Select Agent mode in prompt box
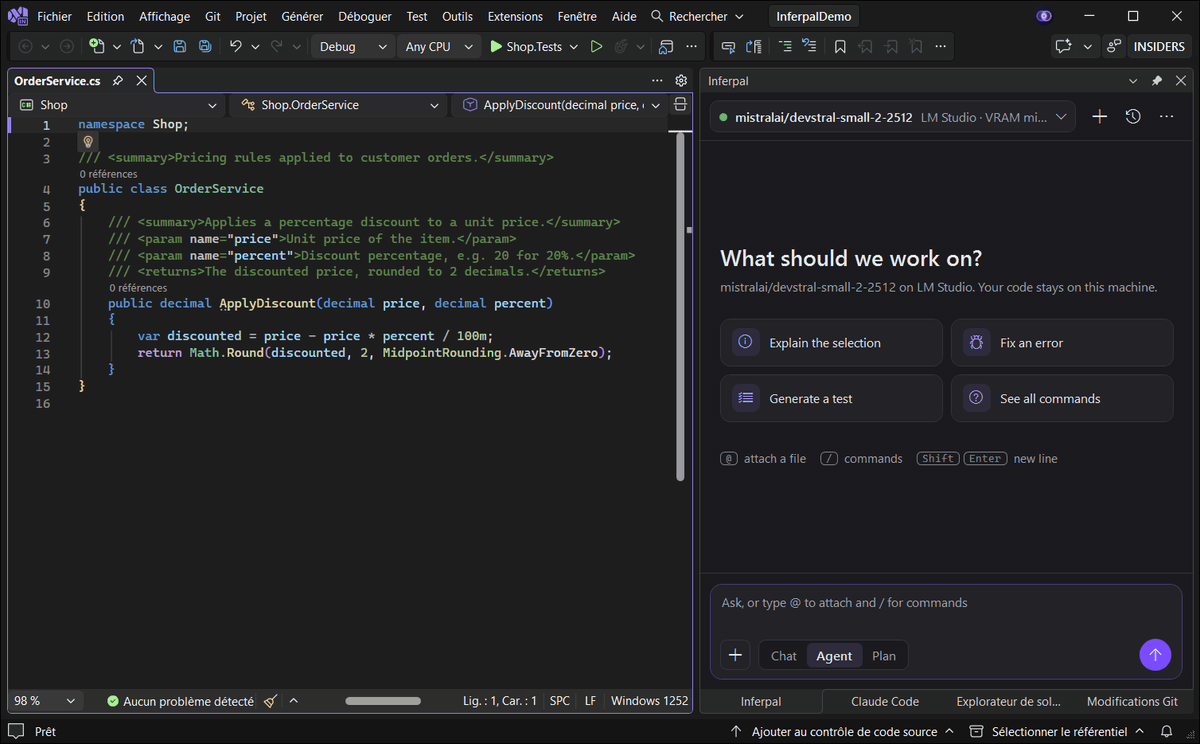 tap(834, 656)
